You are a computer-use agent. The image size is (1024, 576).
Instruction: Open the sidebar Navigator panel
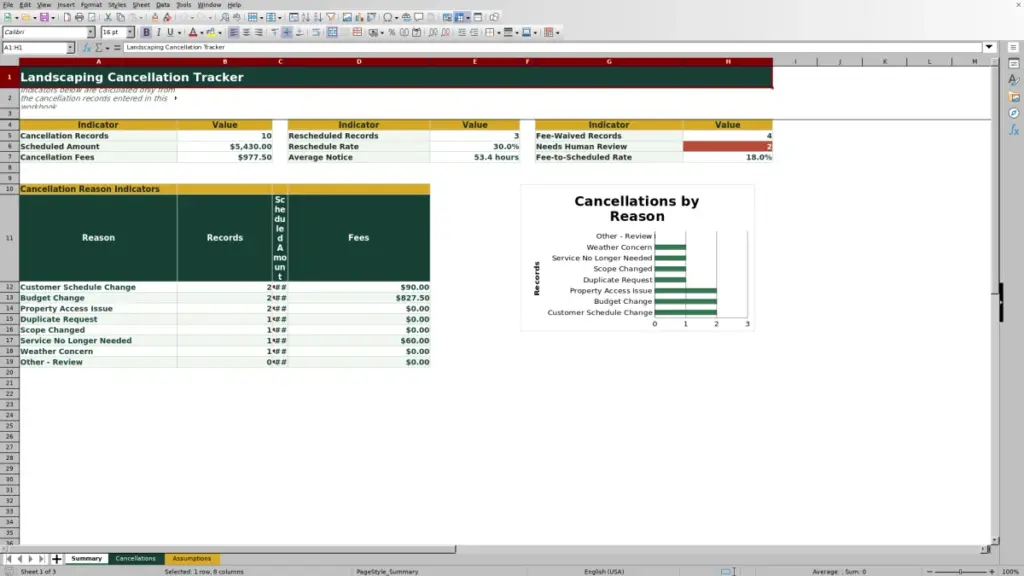coord(1014,114)
